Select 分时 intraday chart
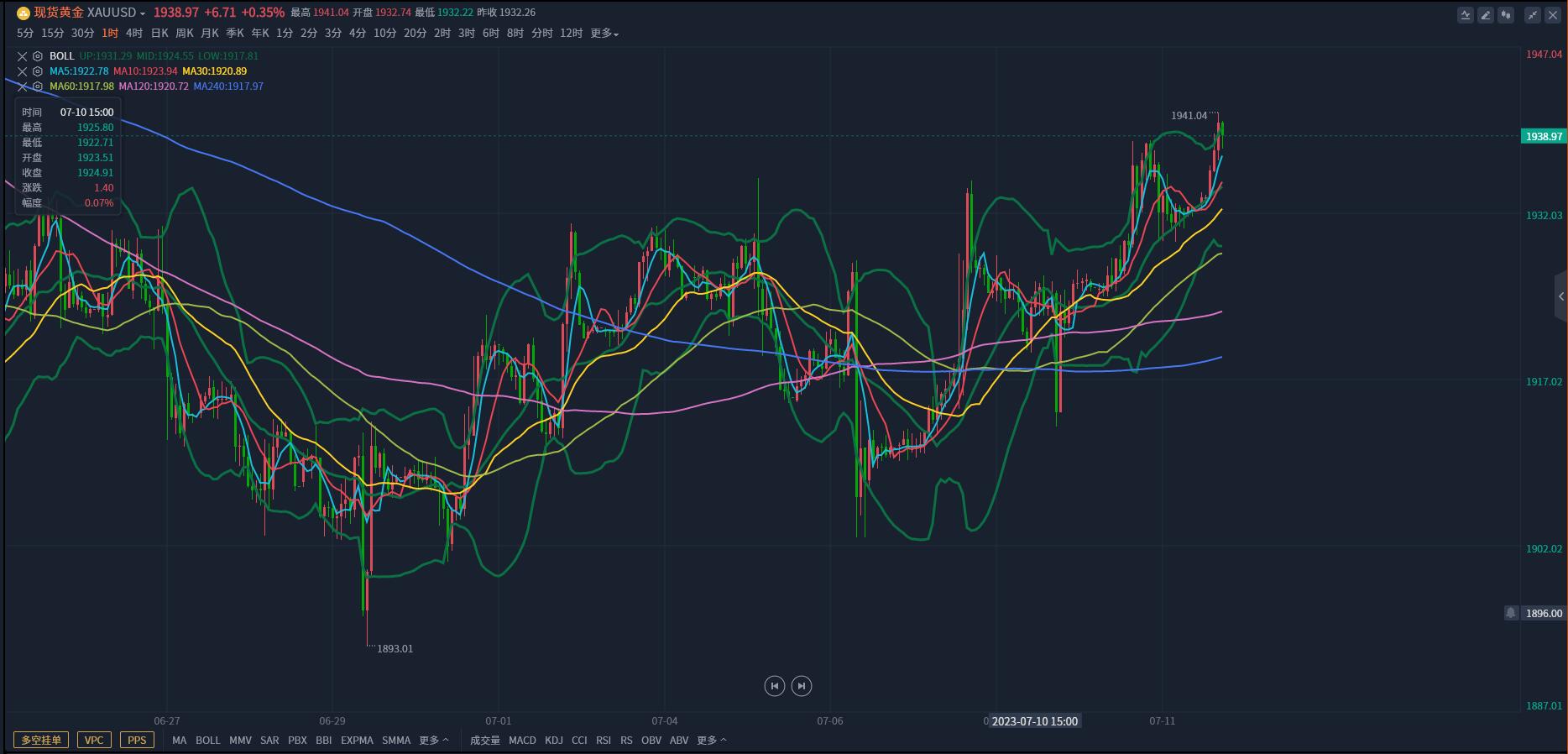Viewport: 1568px width, 754px height. pos(542,34)
